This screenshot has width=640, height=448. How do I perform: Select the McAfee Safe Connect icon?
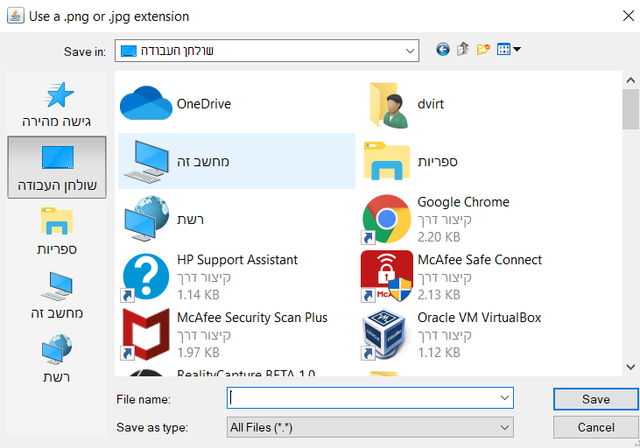pos(386,276)
